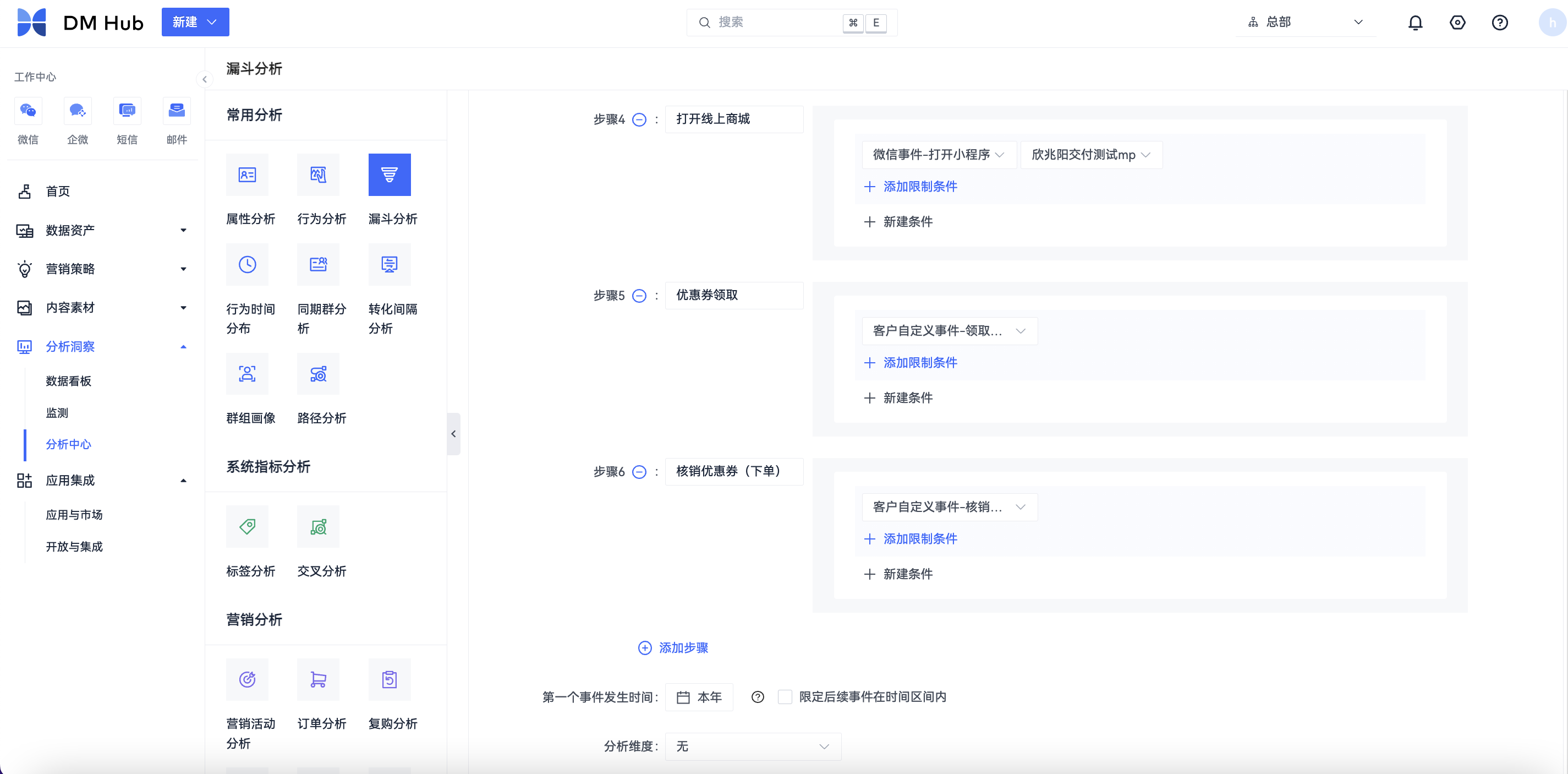This screenshot has width=1568, height=774.
Task: Open the 微信 work center icon
Action: point(28,110)
